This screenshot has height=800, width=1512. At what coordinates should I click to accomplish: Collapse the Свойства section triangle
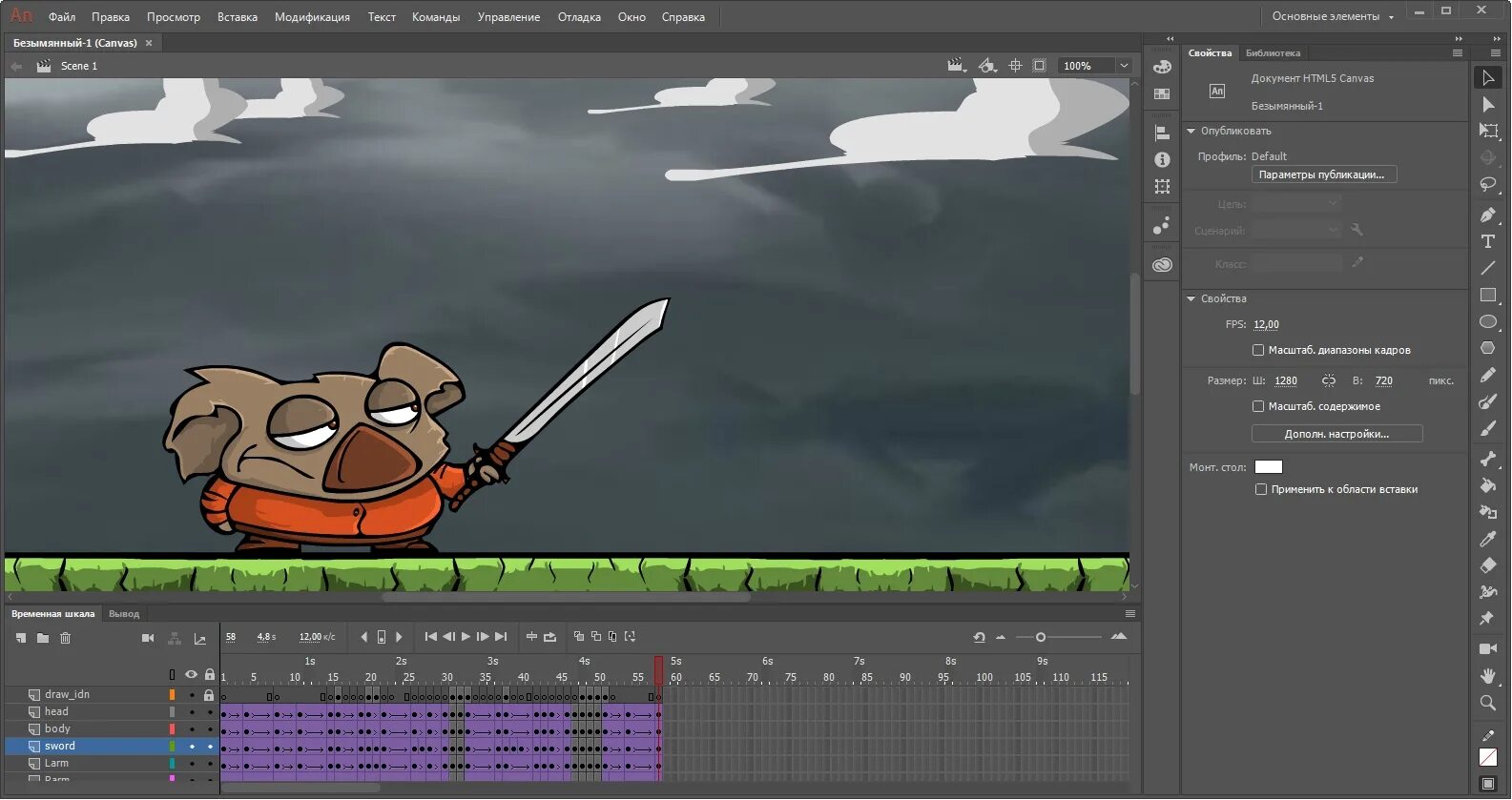tap(1191, 298)
